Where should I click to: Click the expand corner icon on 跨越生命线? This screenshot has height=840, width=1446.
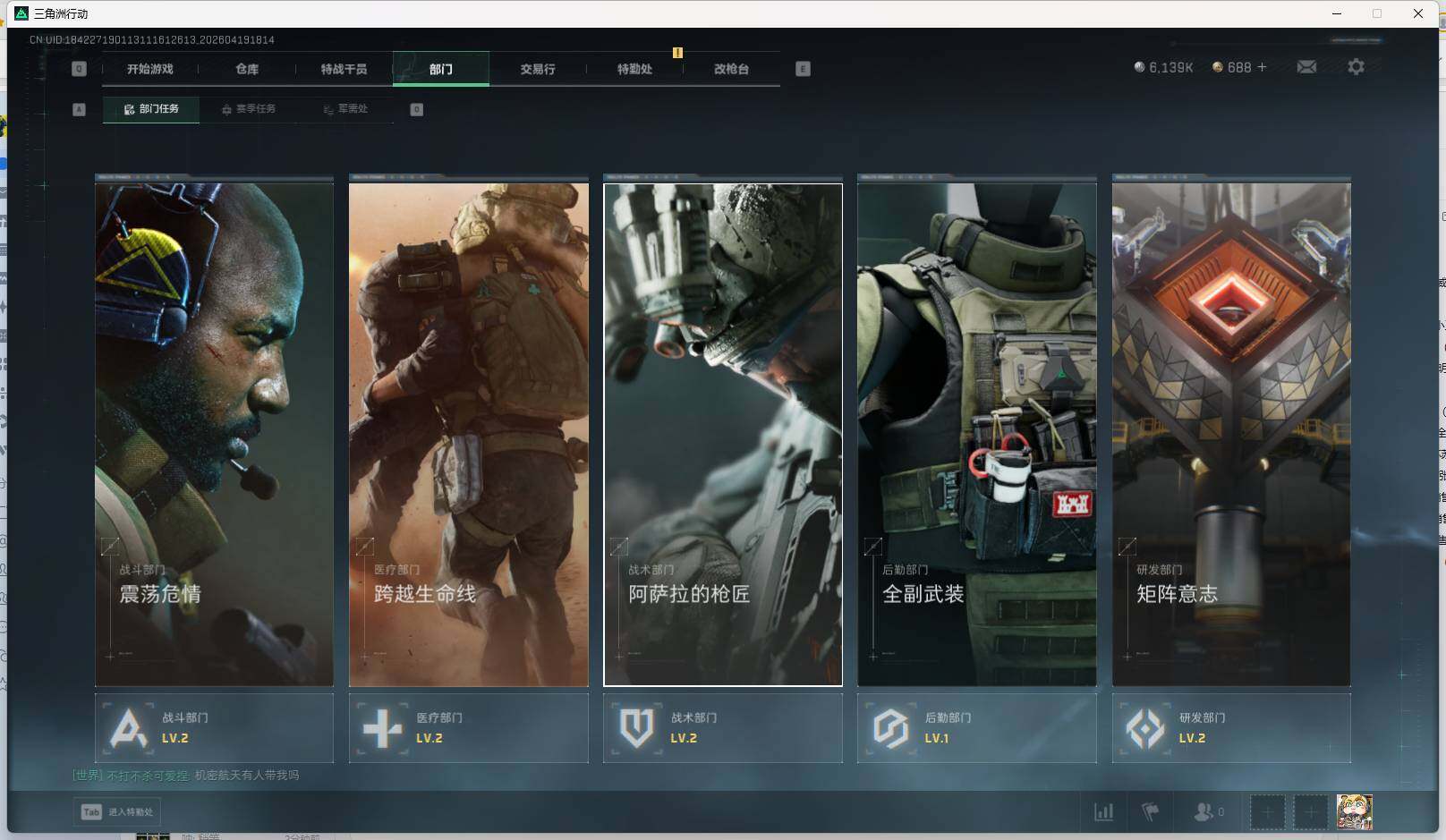364,546
